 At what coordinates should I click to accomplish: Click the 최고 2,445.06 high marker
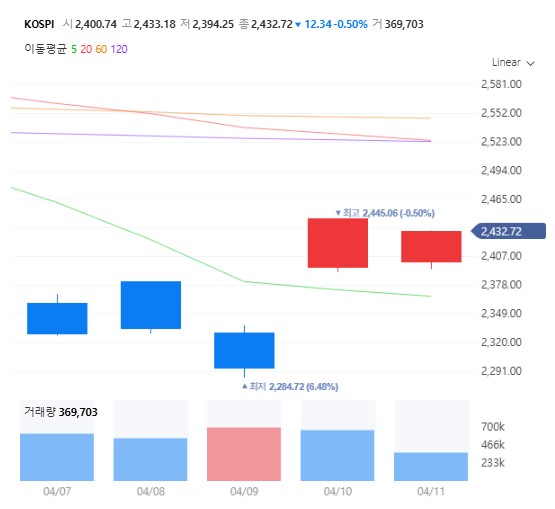[x=385, y=213]
